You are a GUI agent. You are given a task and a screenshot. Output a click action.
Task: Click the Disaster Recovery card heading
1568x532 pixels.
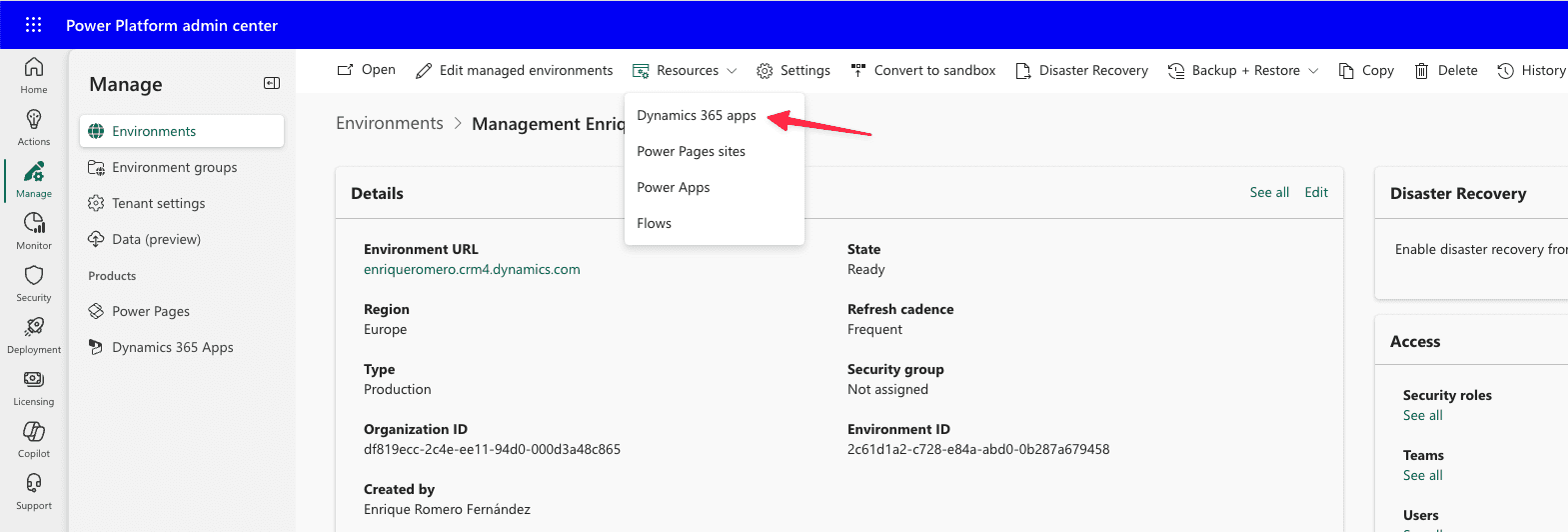coord(1458,193)
